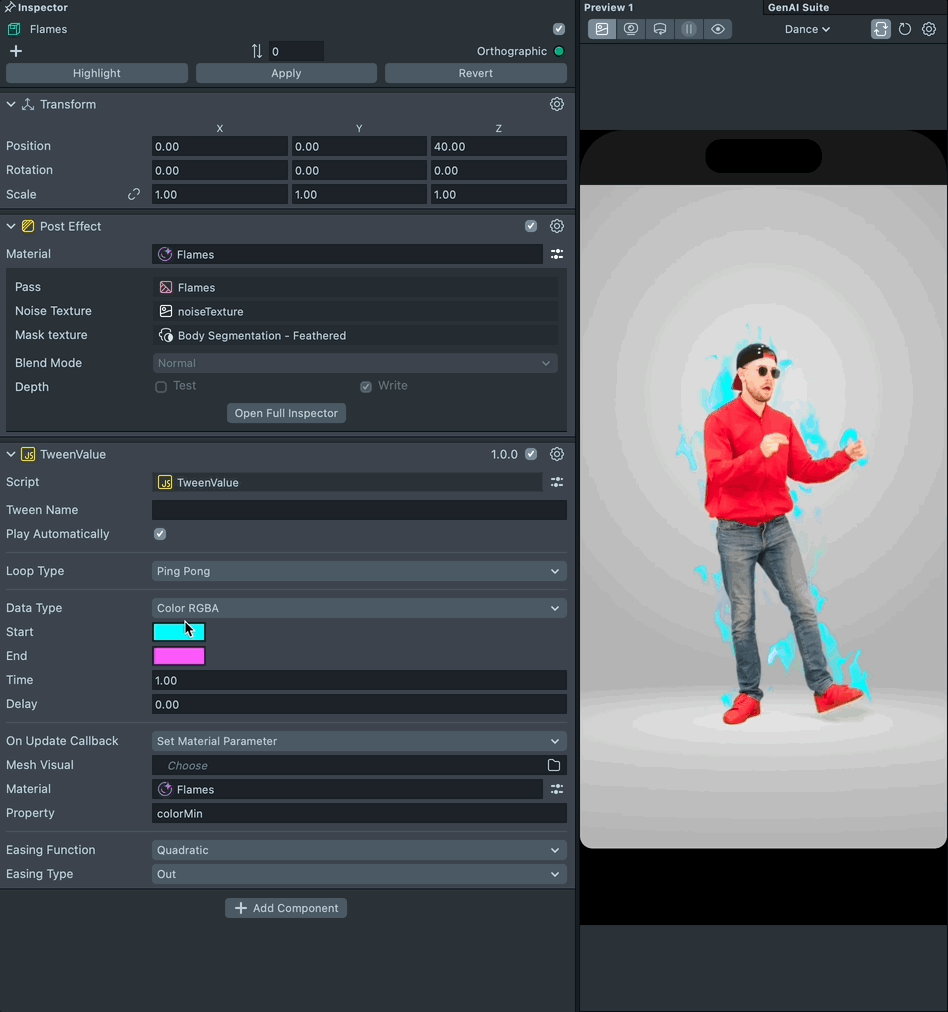Click the TweenValue script picker icon
Viewport: 948px width, 1012px height.
click(557, 482)
